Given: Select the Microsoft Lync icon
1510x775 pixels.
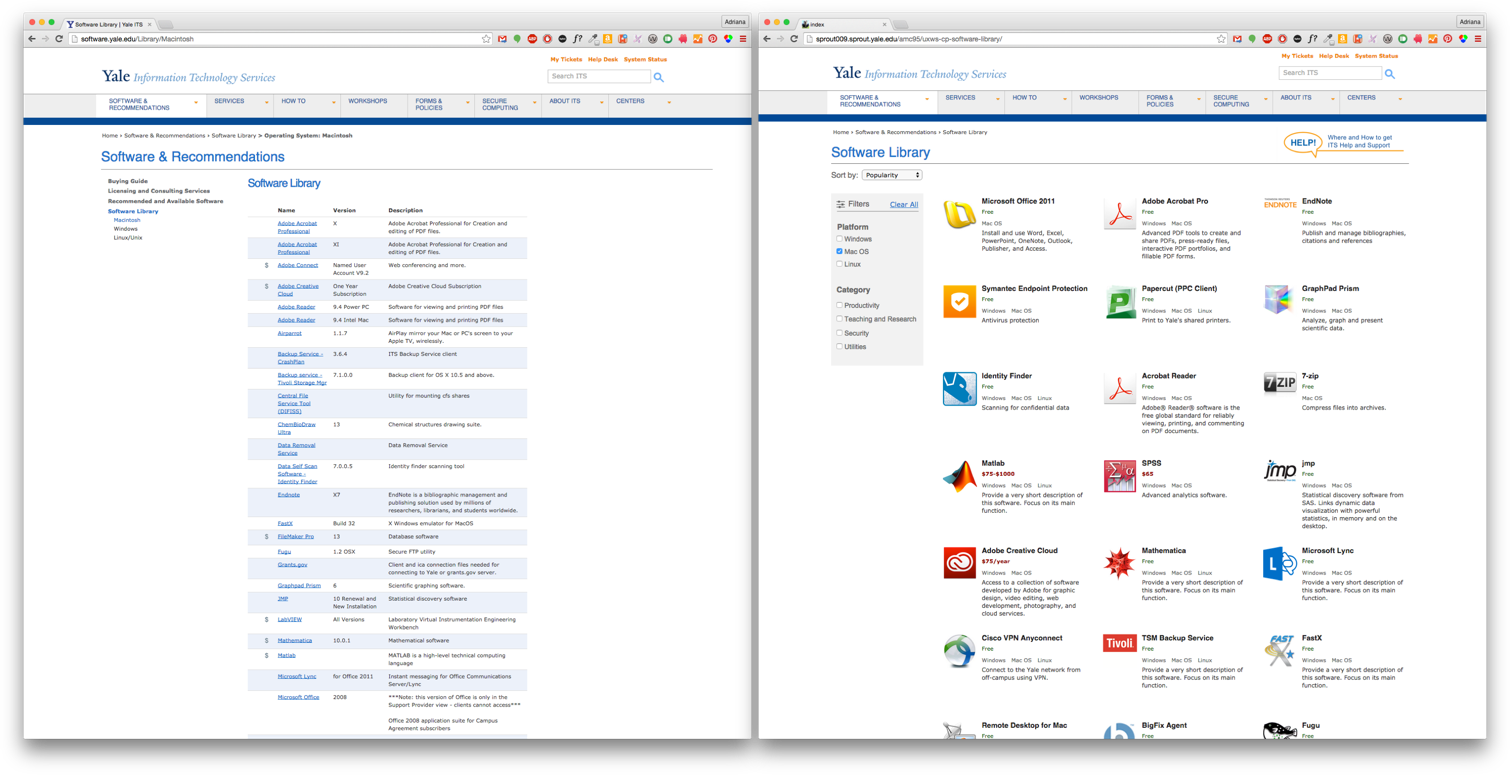Looking at the screenshot, I should point(1280,564).
